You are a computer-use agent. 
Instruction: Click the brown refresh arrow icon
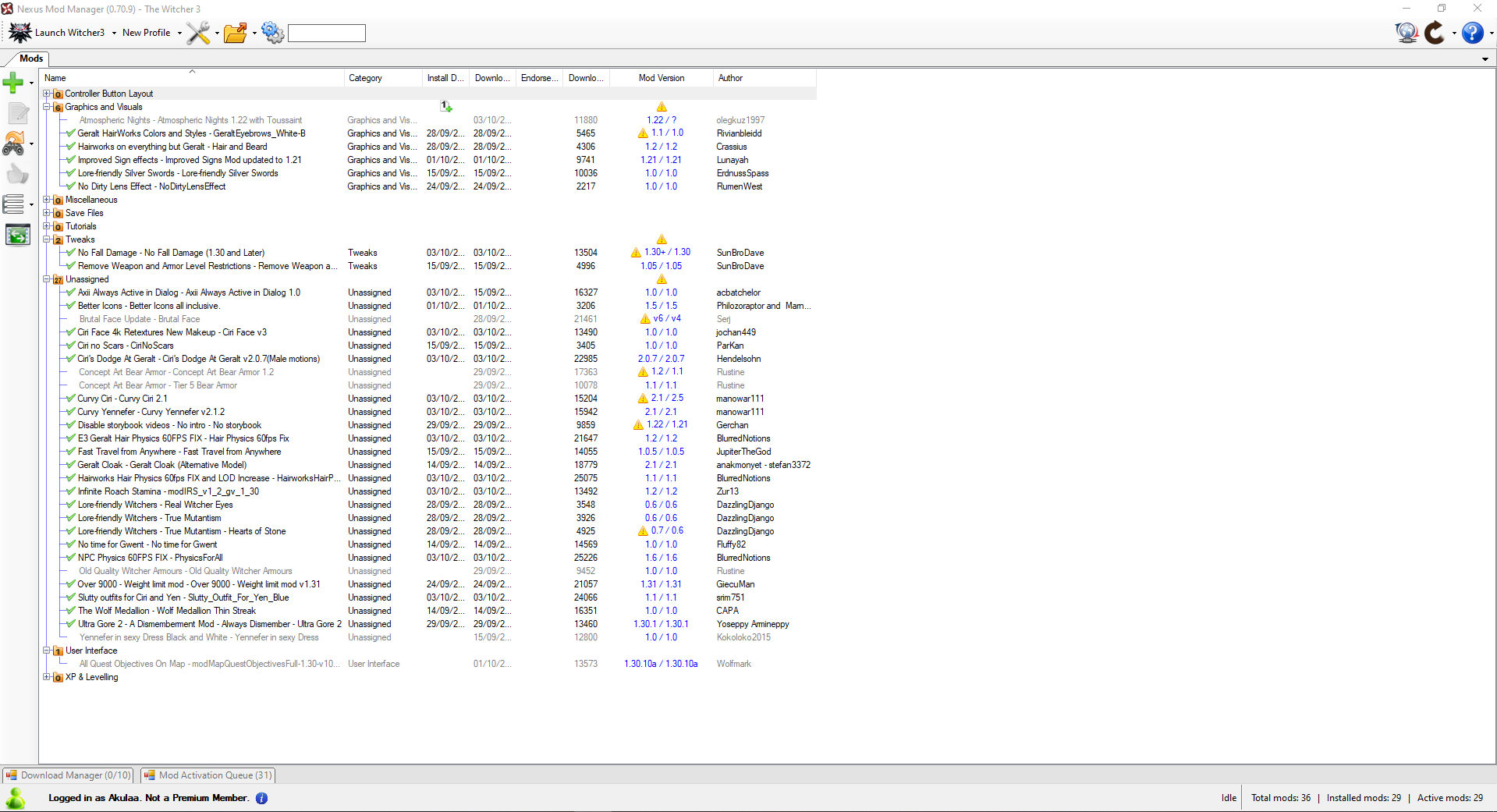click(x=1435, y=33)
